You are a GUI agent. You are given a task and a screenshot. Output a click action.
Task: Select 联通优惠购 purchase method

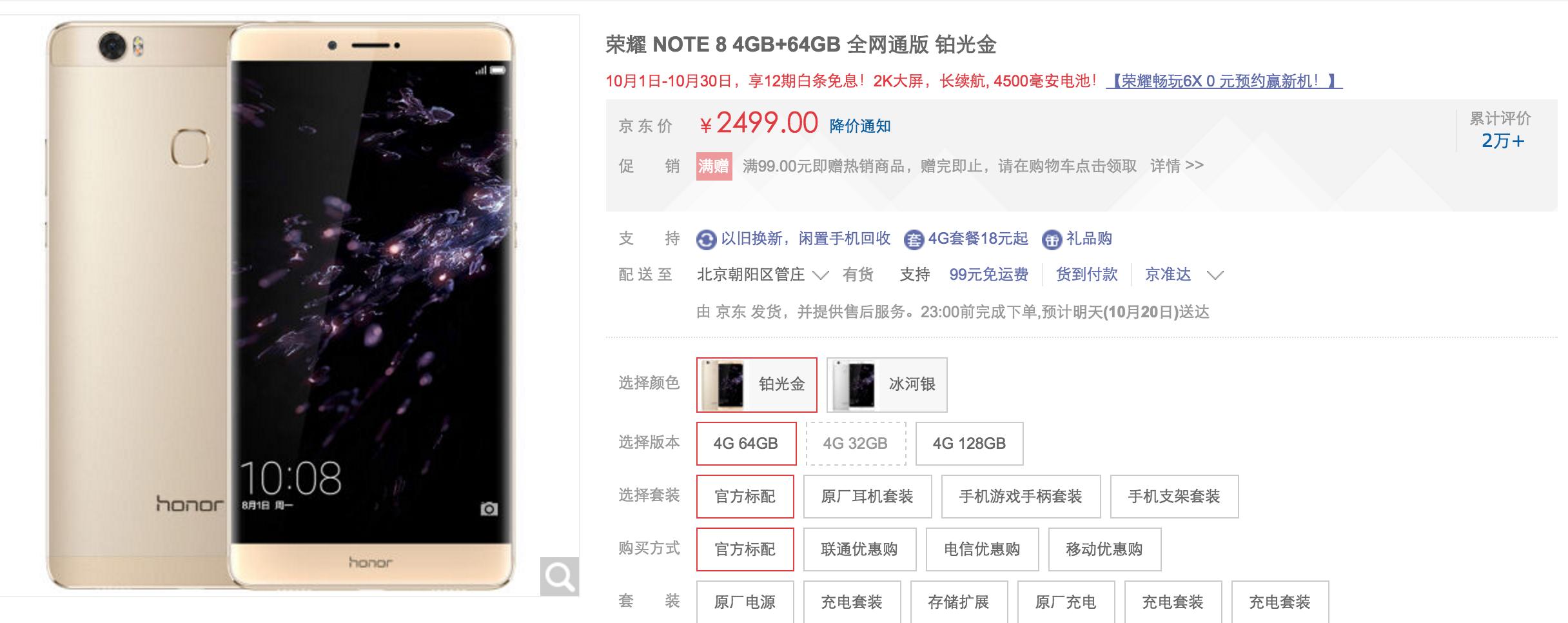pos(859,549)
